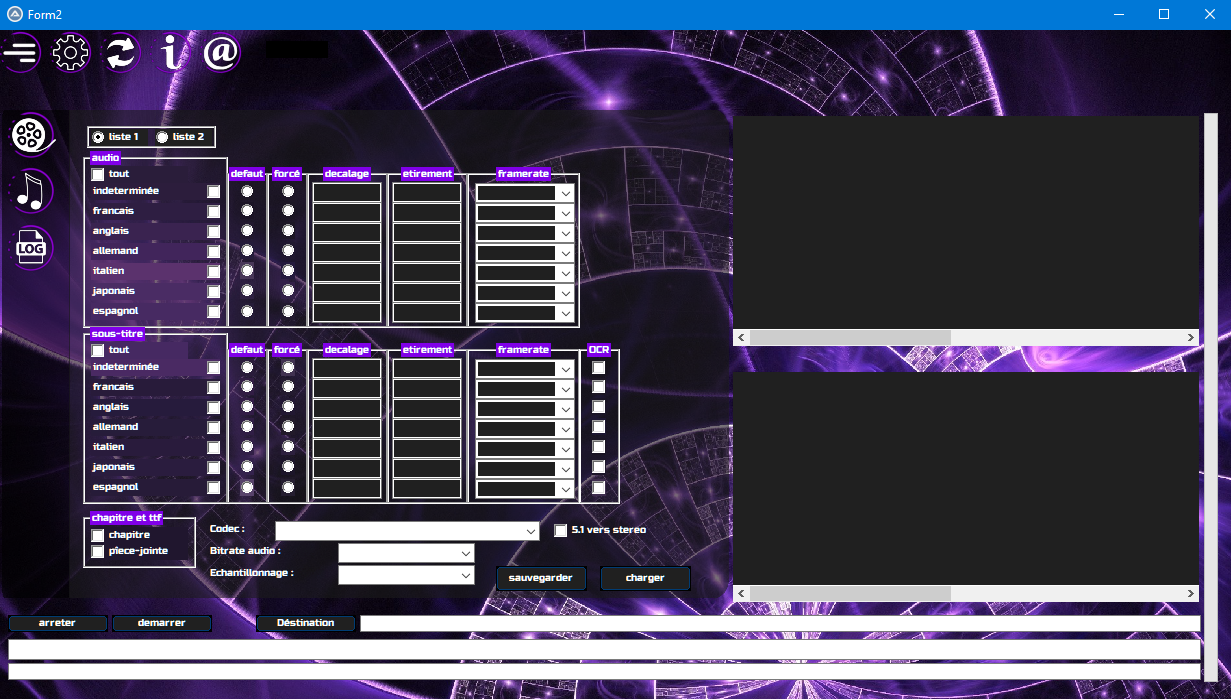Open audio indeterminée framerate dropdown

(565, 193)
